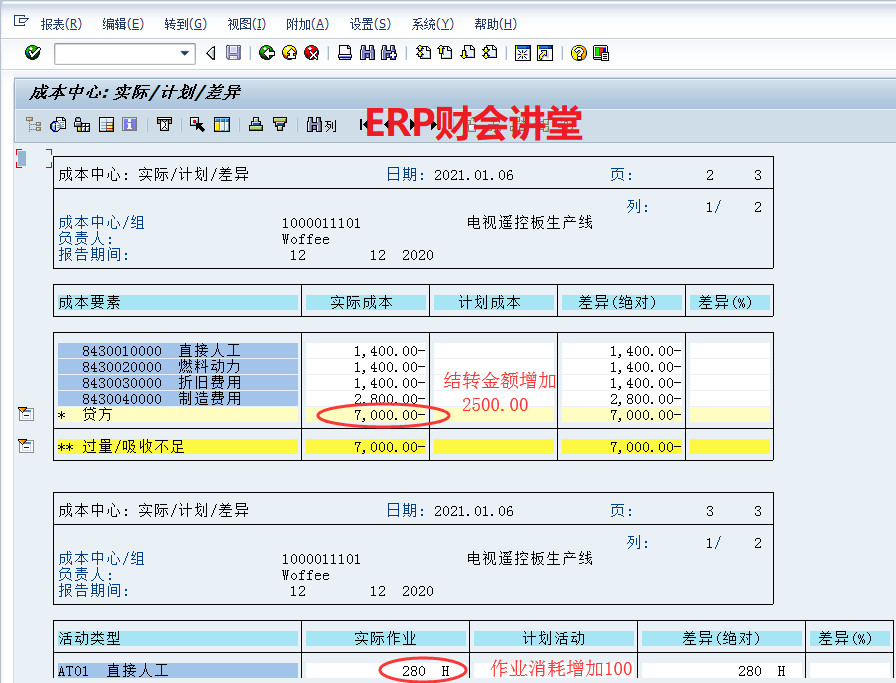Click the blue Information icon
This screenshot has width=896, height=683.
point(129,125)
